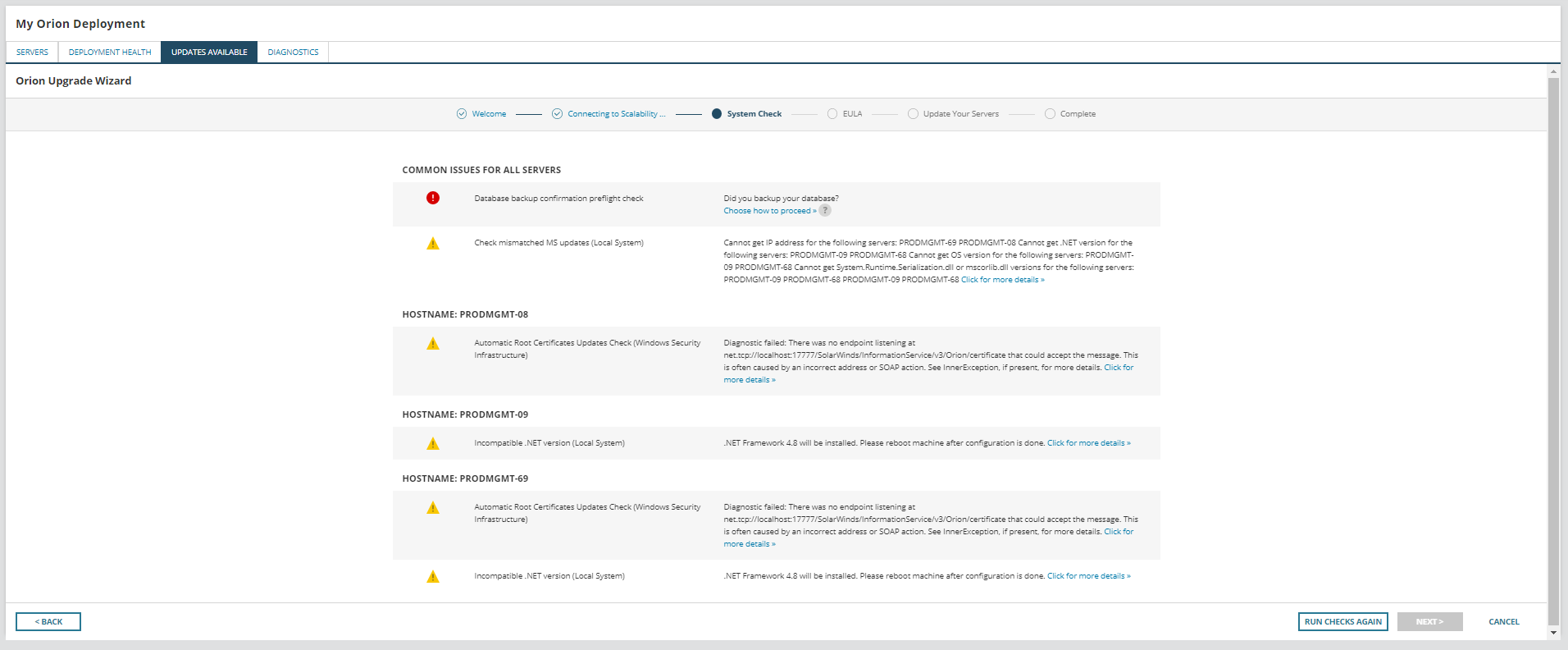The height and width of the screenshot is (650, 1568).
Task: Click the scrollbar up arrow
Action: [x=1553, y=72]
